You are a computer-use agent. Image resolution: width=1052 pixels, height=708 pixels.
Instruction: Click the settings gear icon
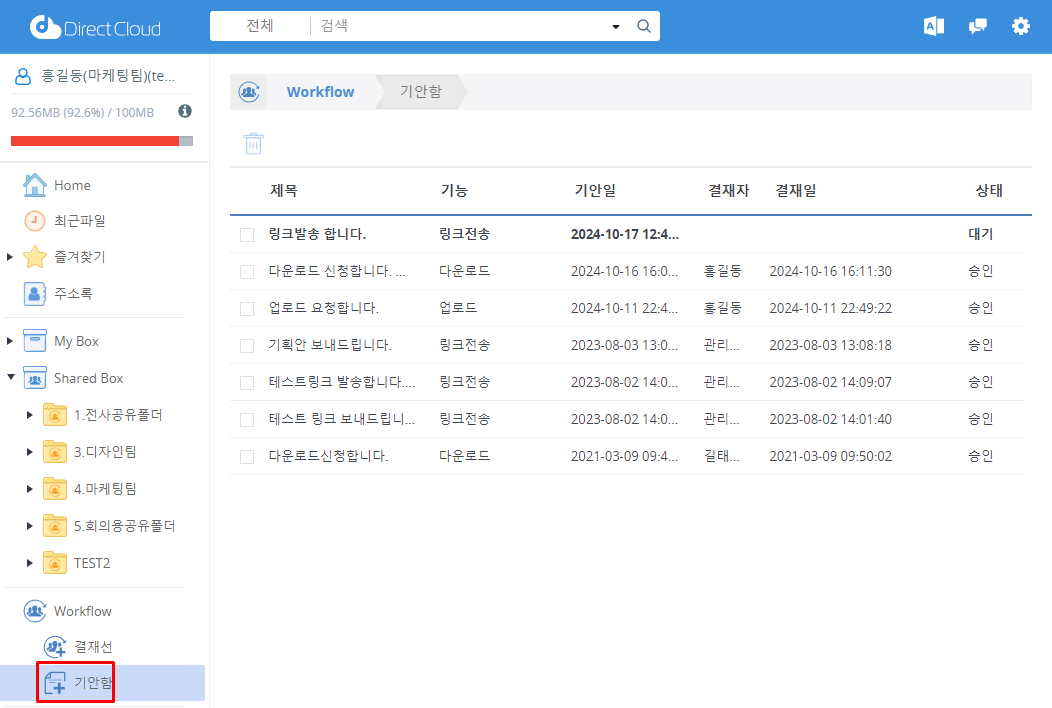click(x=1020, y=27)
